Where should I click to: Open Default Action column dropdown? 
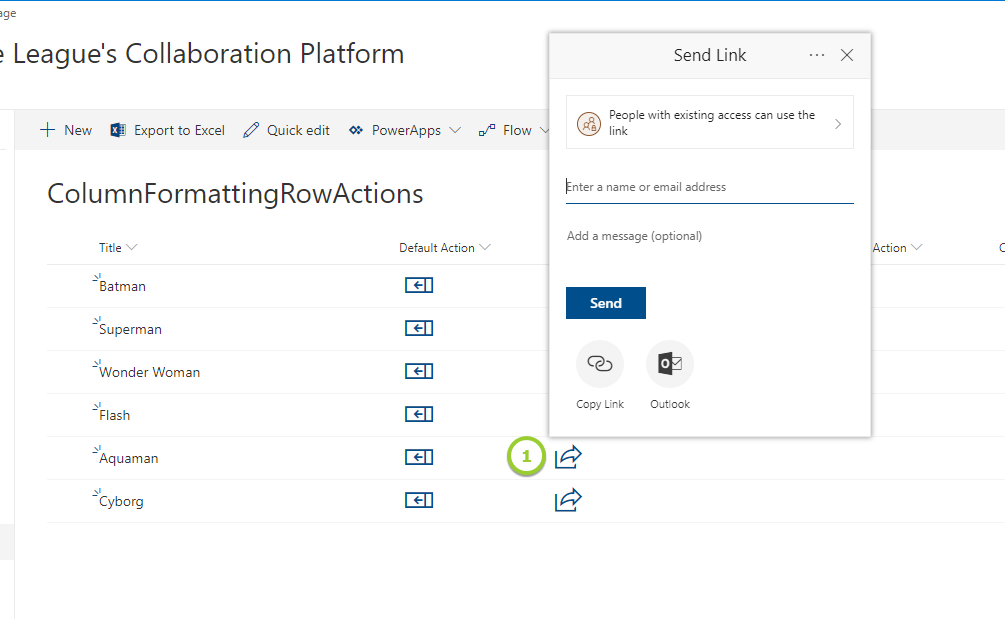pyautogui.click(x=445, y=248)
